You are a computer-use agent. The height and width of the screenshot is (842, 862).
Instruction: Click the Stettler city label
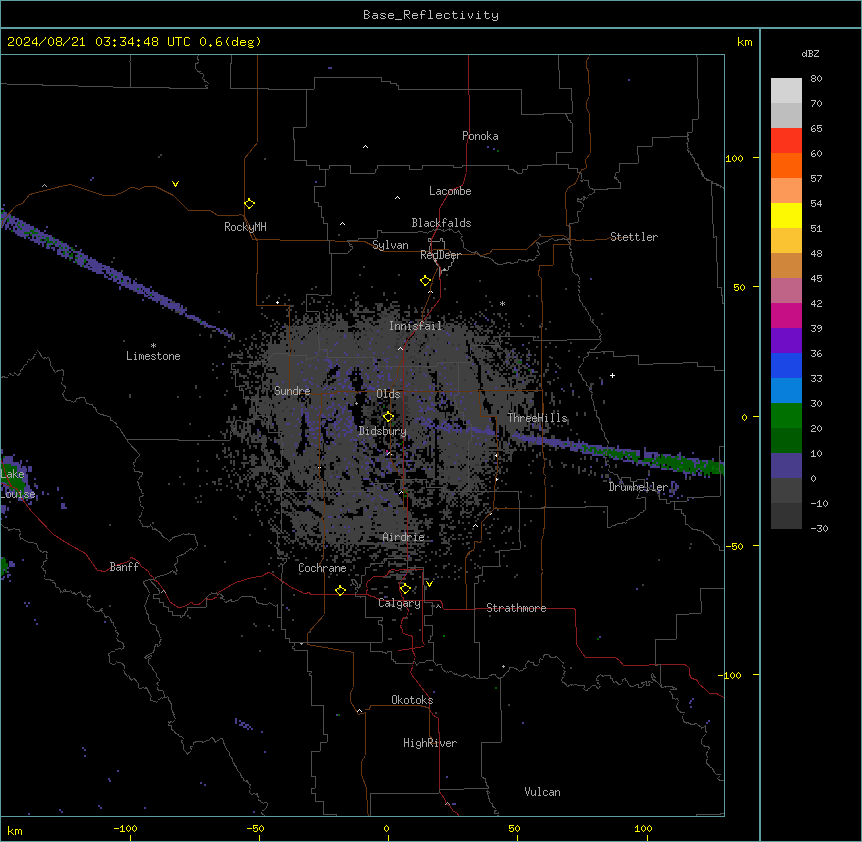(x=634, y=237)
